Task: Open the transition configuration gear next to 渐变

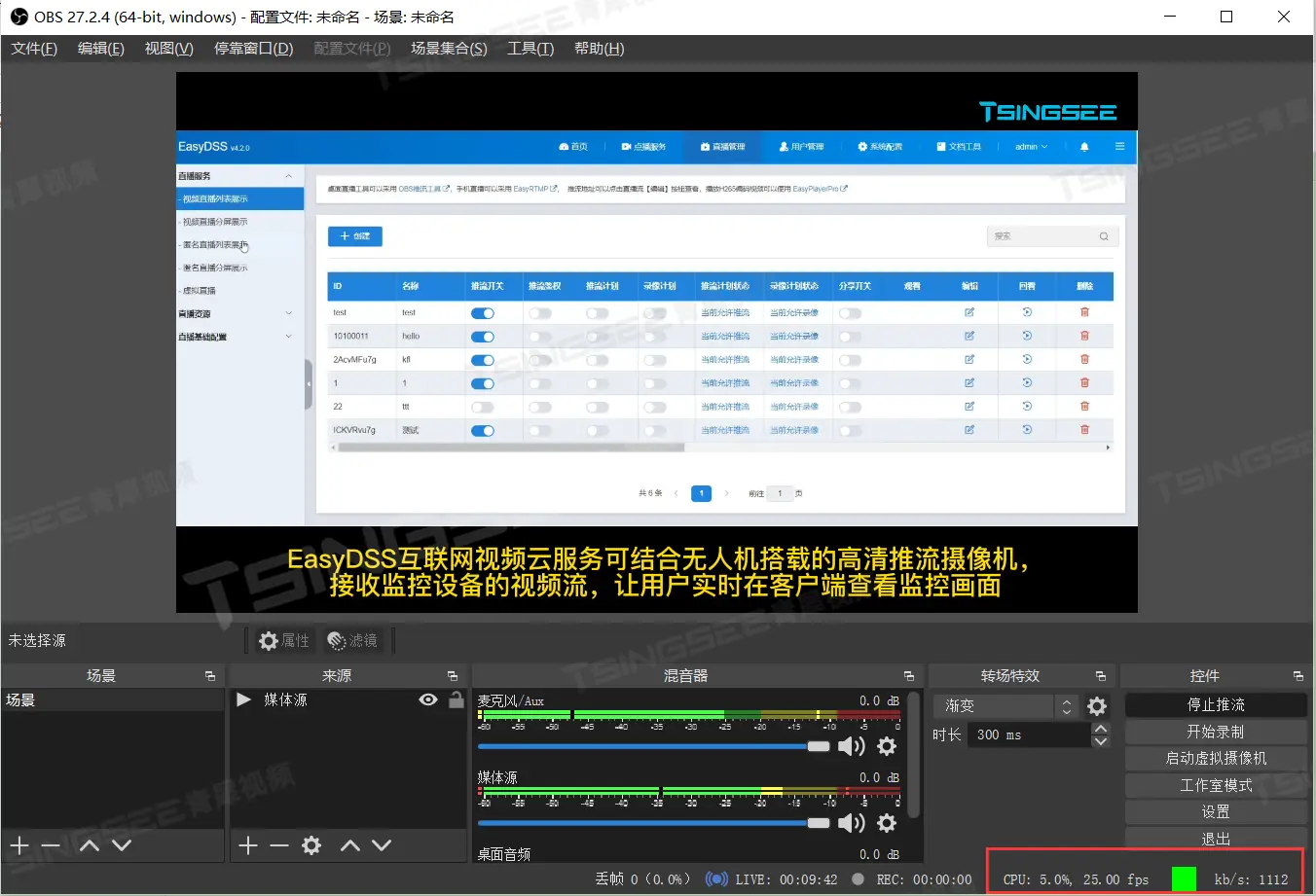Action: click(1097, 706)
